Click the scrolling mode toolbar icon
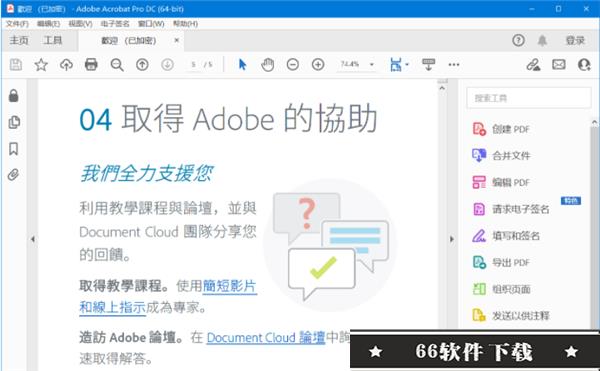600x371 pixels. [428, 64]
